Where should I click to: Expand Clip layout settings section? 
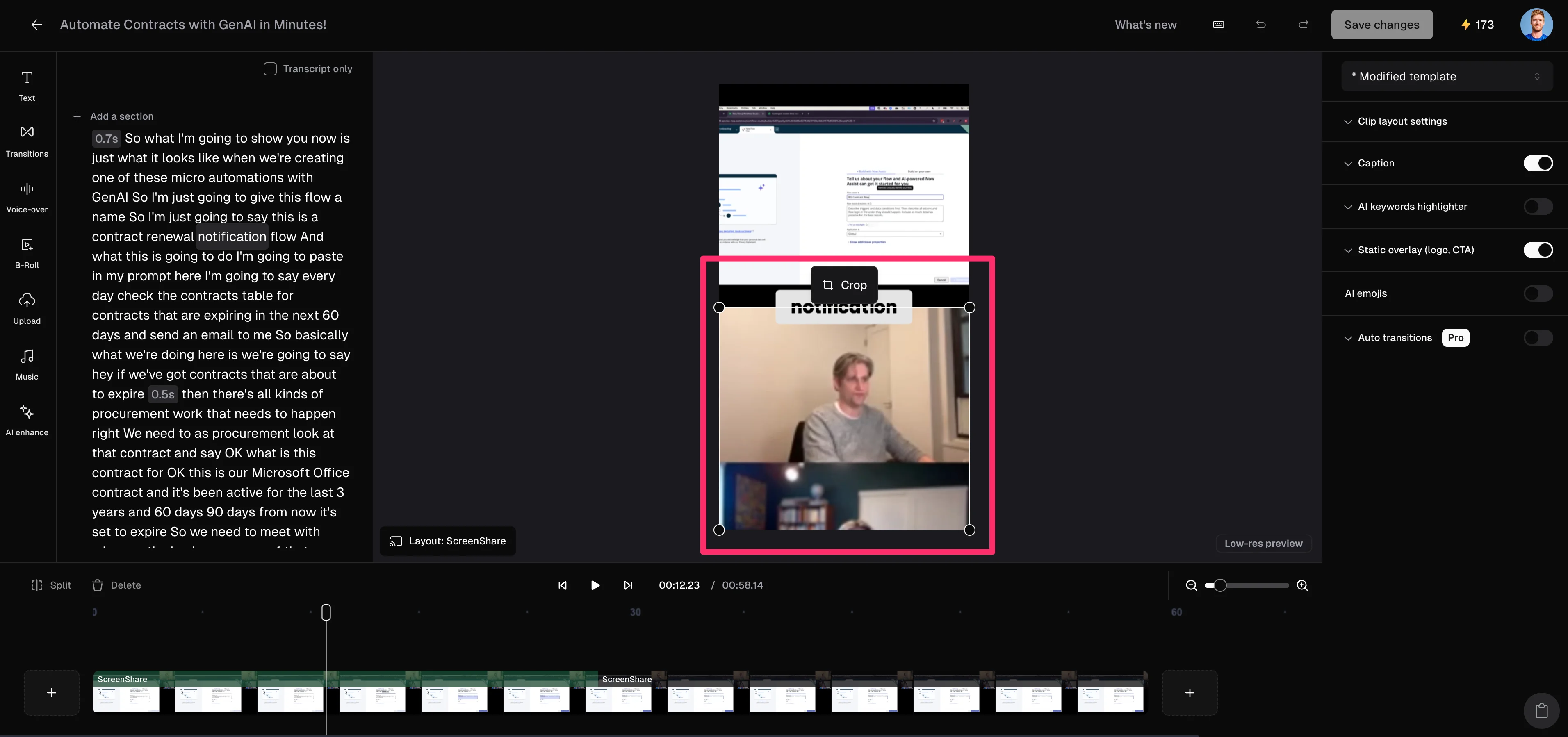click(x=1402, y=121)
